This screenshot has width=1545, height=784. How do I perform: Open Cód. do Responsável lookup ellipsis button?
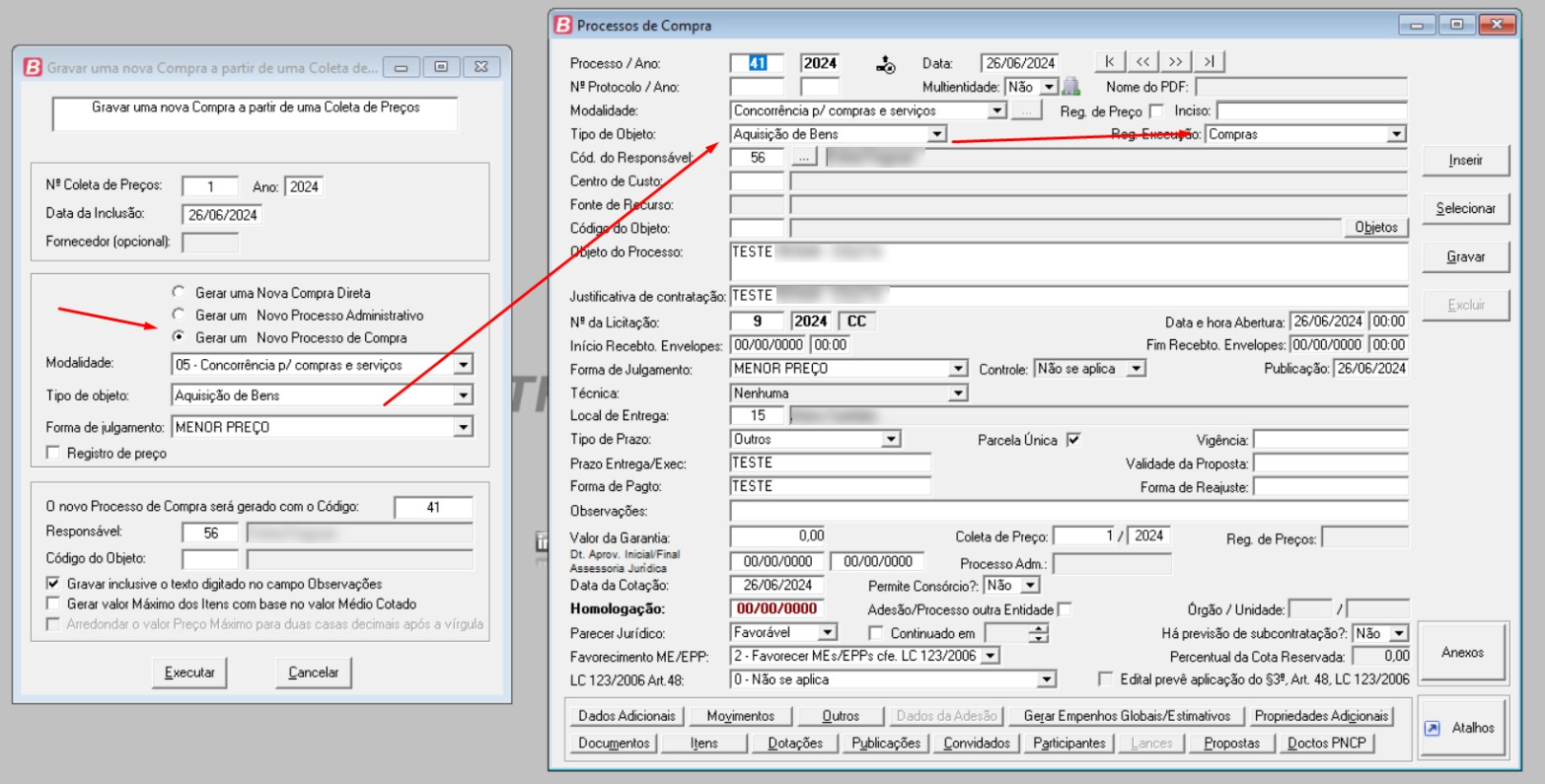(804, 157)
